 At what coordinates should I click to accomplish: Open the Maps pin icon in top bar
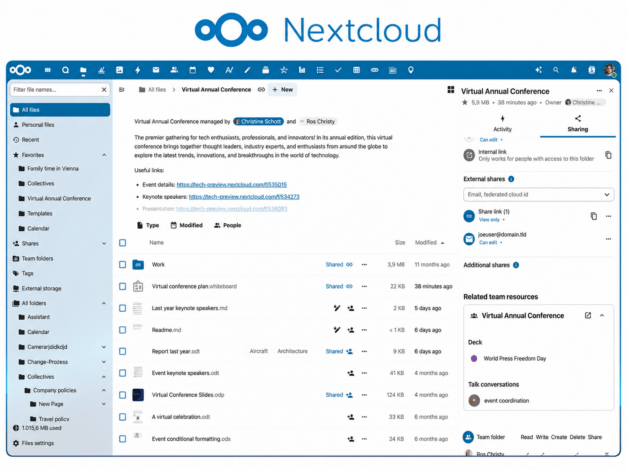click(x=411, y=70)
